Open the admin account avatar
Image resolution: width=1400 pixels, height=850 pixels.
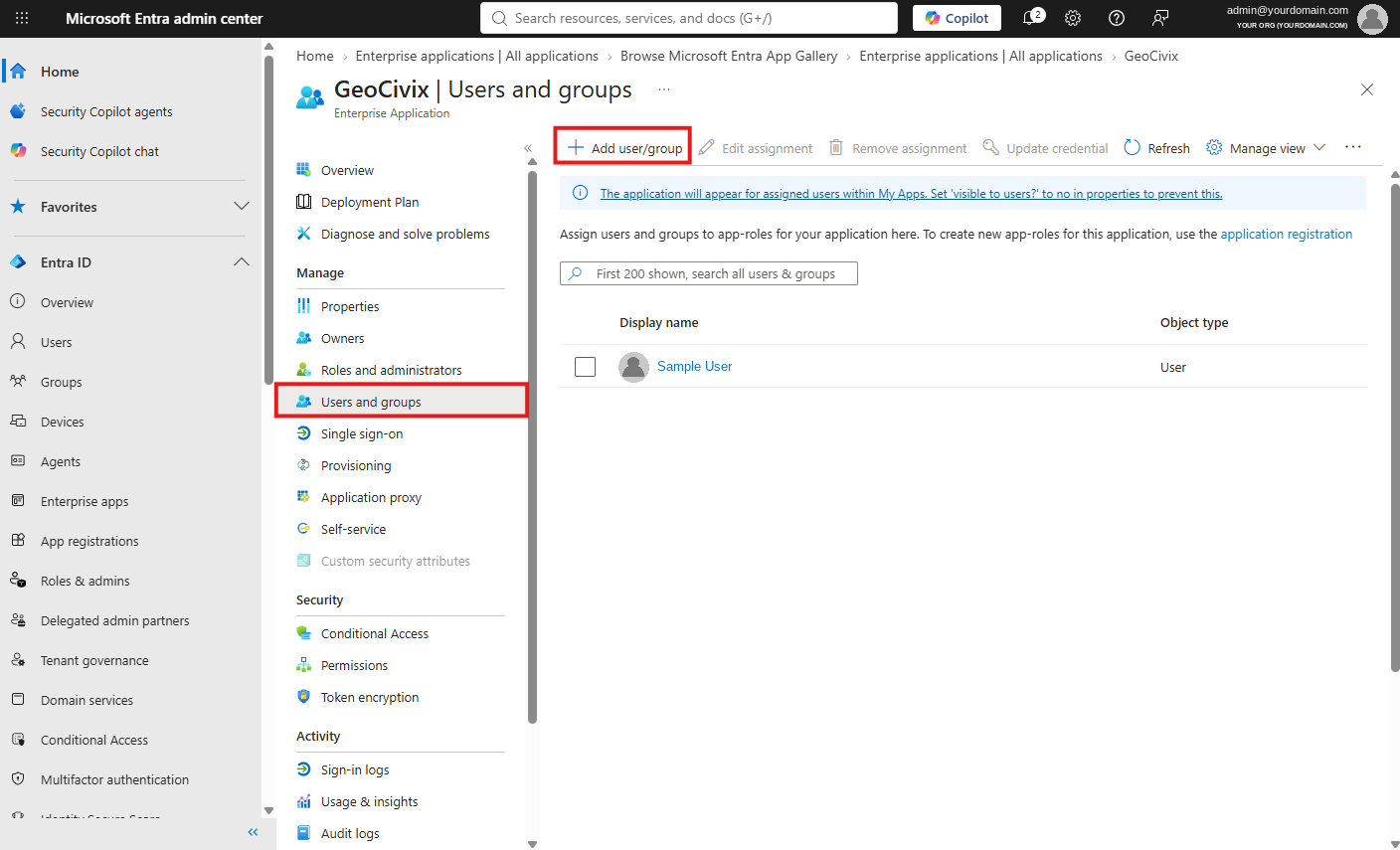click(x=1372, y=18)
